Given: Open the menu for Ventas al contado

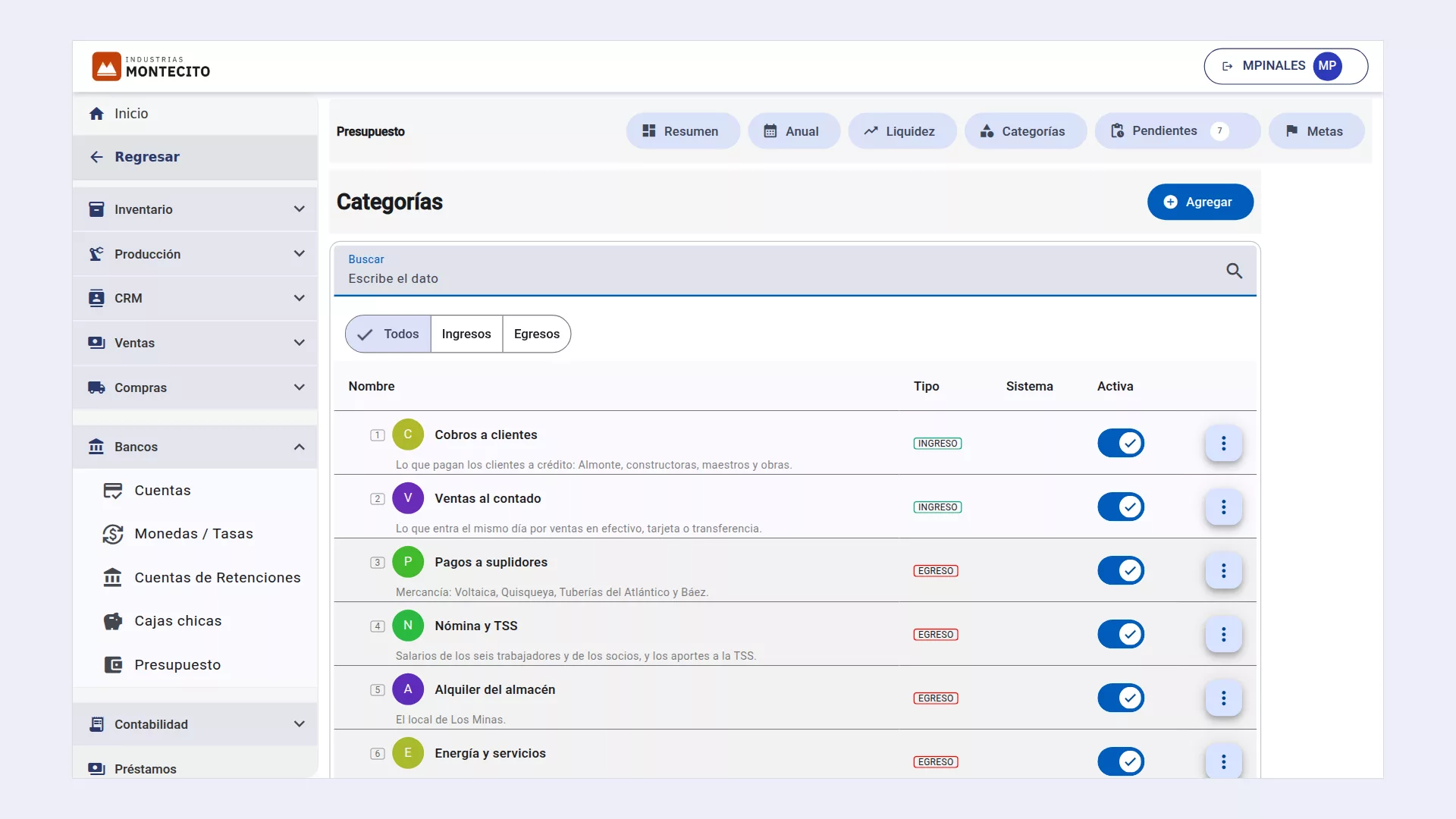Looking at the screenshot, I should click(1223, 507).
